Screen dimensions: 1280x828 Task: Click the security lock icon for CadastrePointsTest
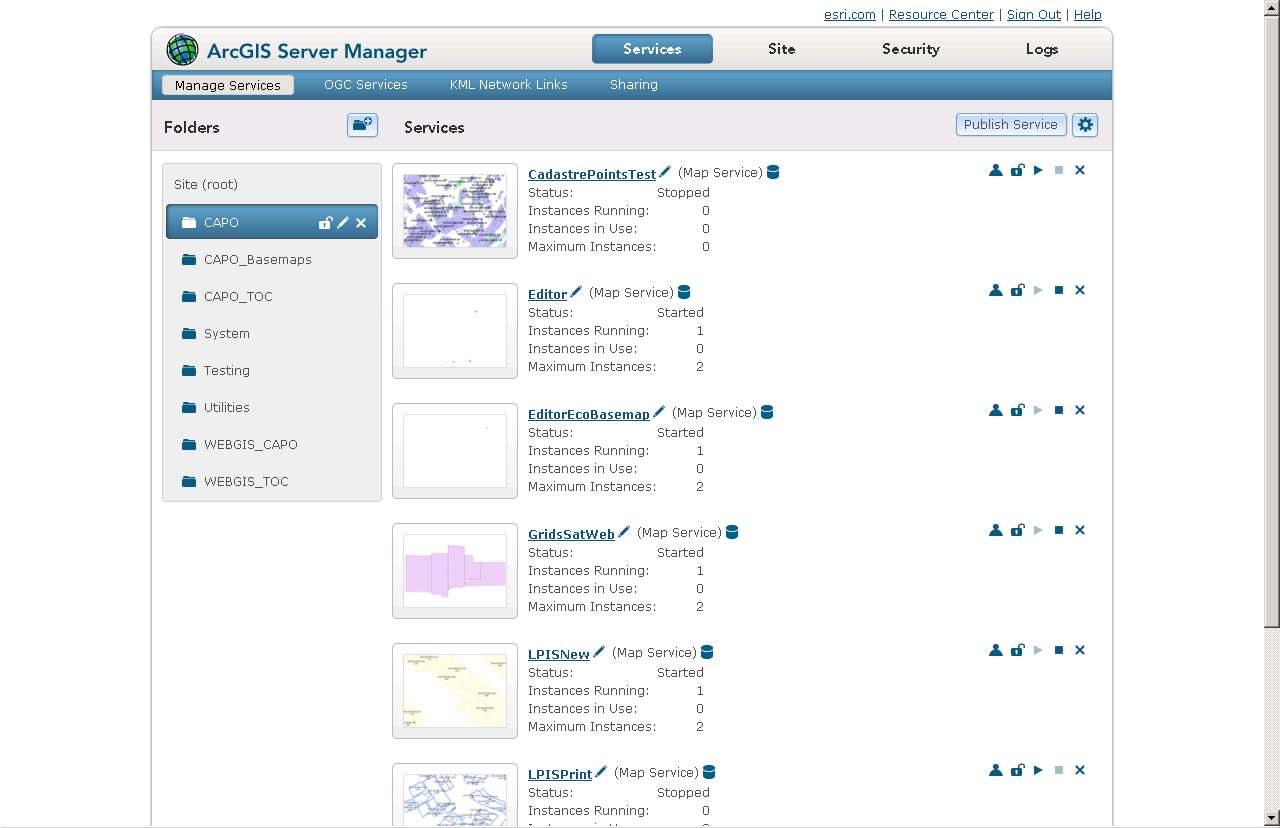pos(1017,170)
